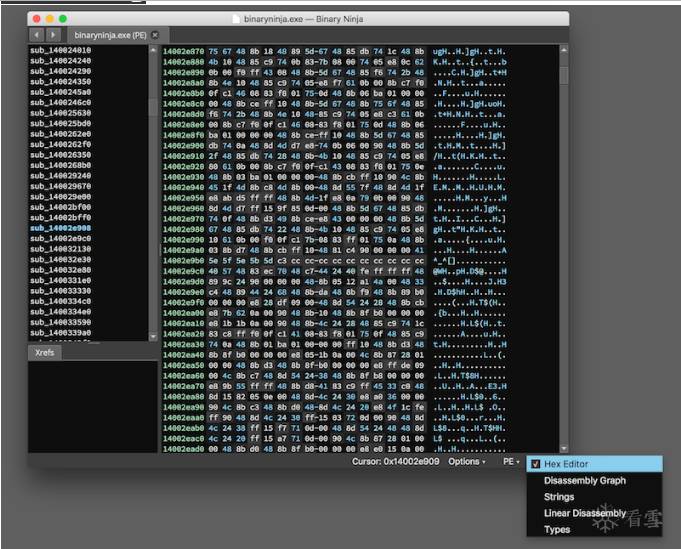Click hex address 14002e950
This screenshot has width=681, height=549.
[x=183, y=198]
